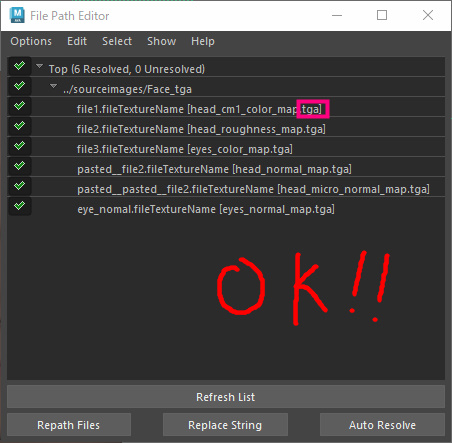The height and width of the screenshot is (443, 452).
Task: Click the Auto Resolve button
Action: tap(382, 425)
